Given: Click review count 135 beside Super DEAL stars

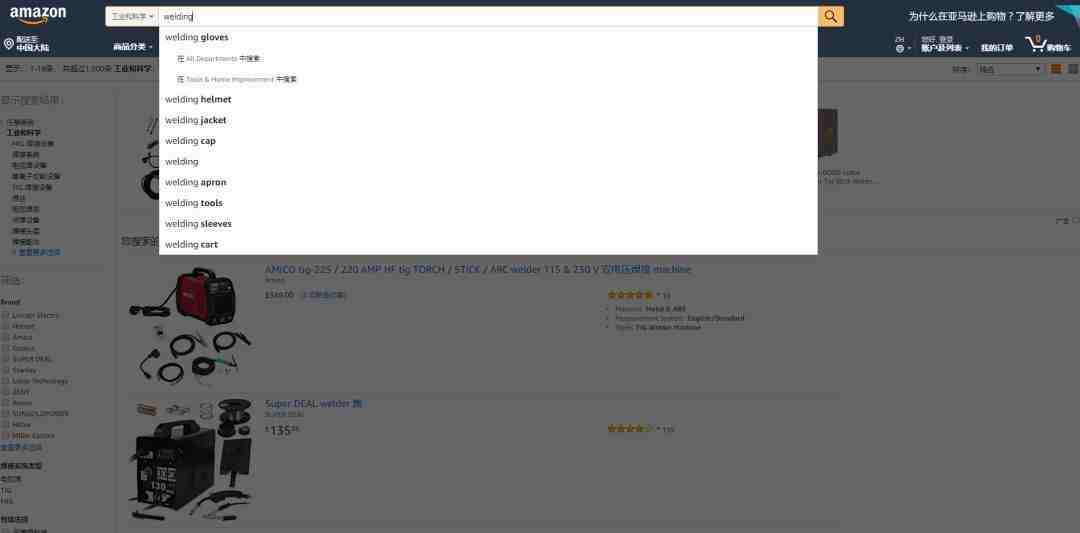Looking at the screenshot, I should pyautogui.click(x=667, y=429).
